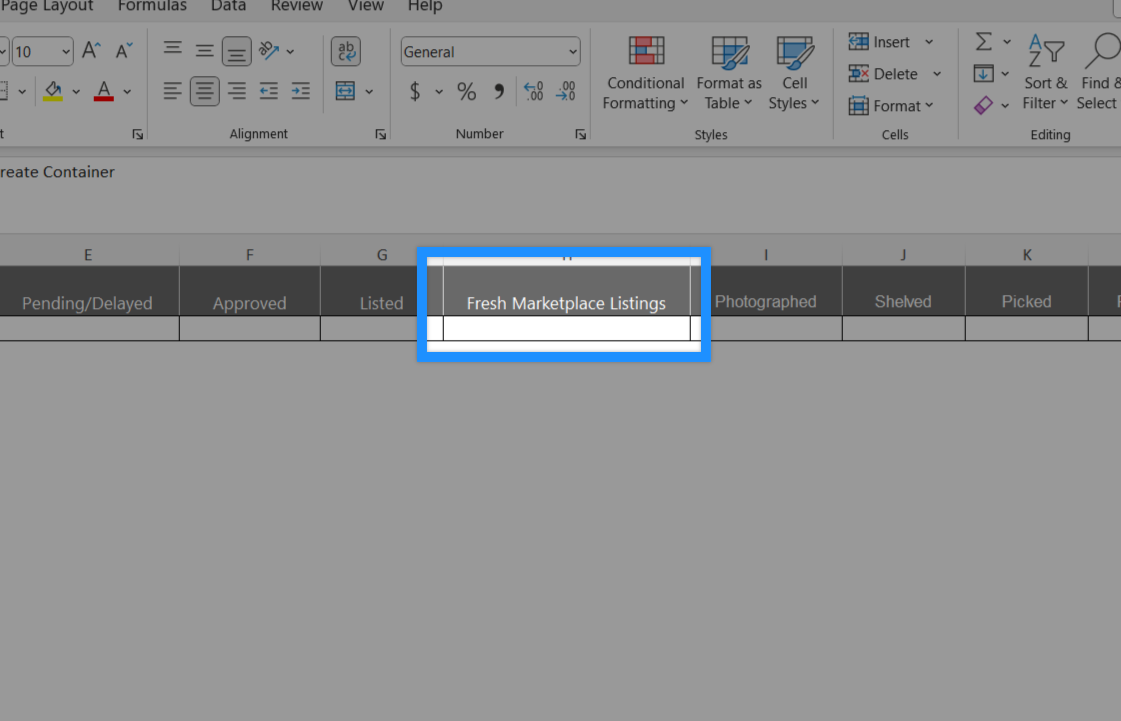Apply percent style formatting

coord(466,92)
